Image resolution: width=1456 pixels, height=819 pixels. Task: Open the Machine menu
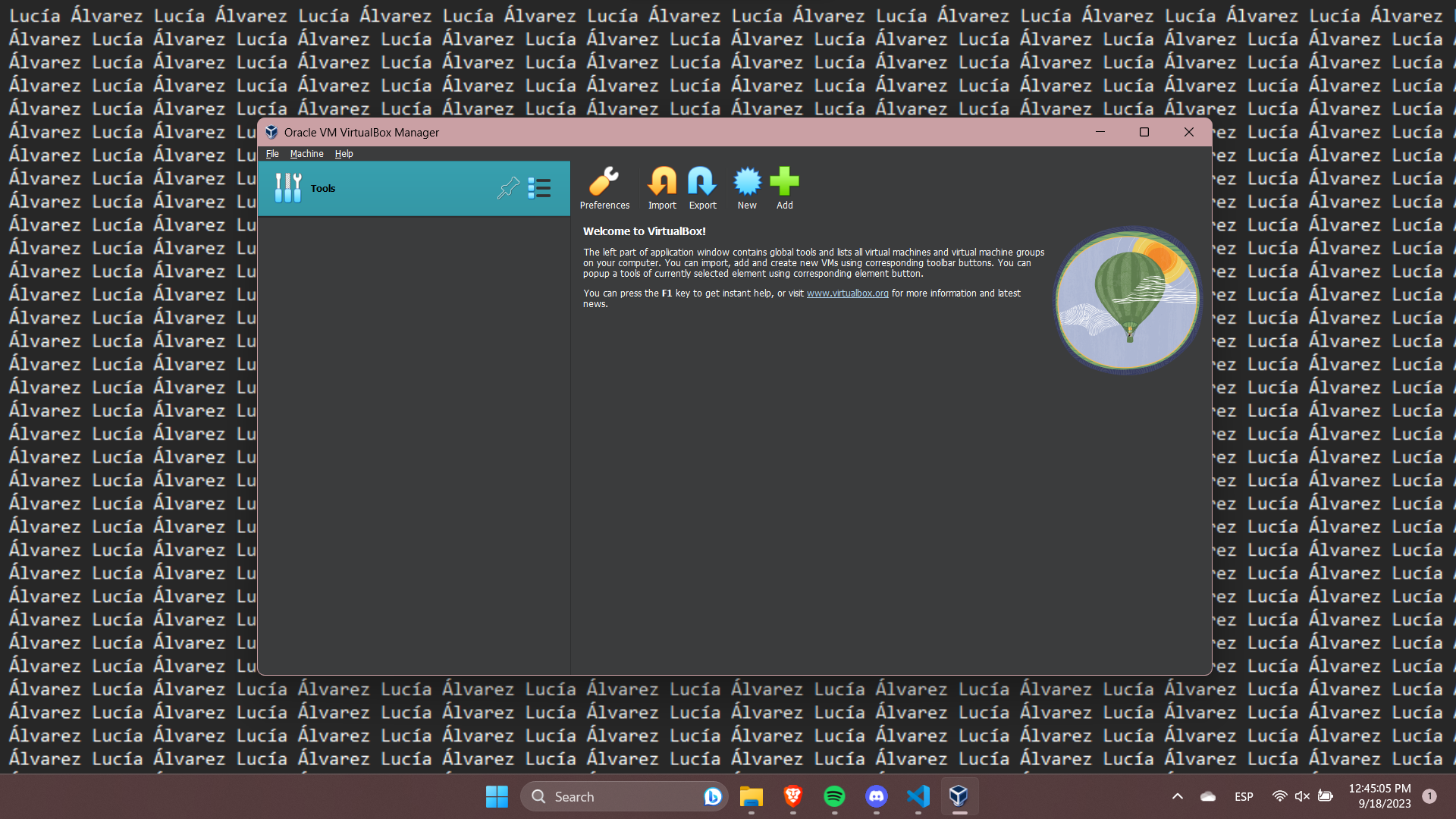(x=306, y=154)
